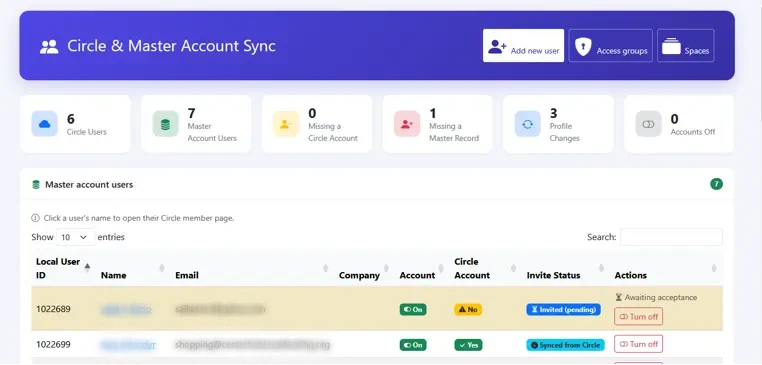
Task: Focus the Search input field
Action: (x=671, y=237)
